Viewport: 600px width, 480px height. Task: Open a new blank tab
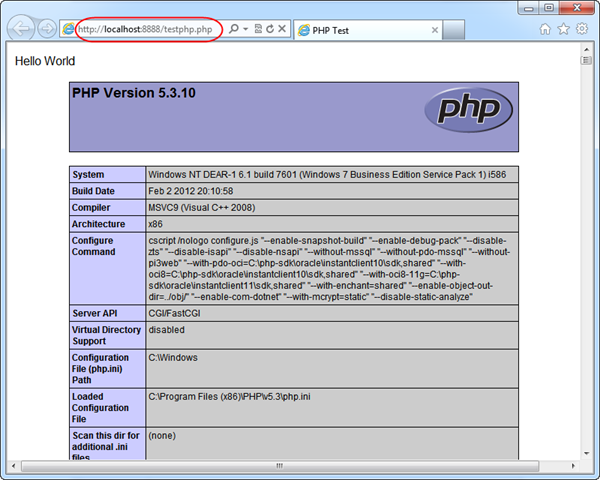454,30
